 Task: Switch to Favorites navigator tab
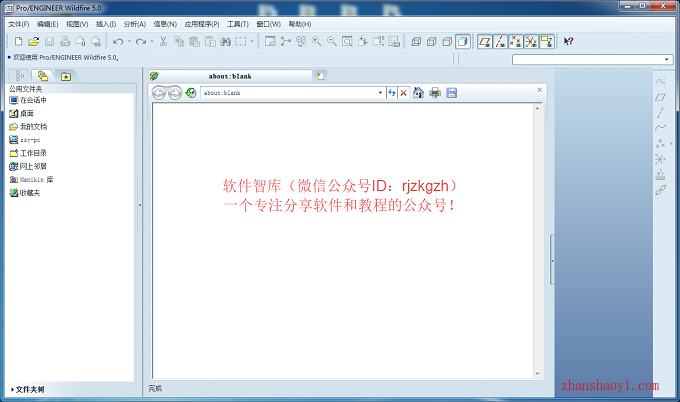pyautogui.click(x=66, y=76)
